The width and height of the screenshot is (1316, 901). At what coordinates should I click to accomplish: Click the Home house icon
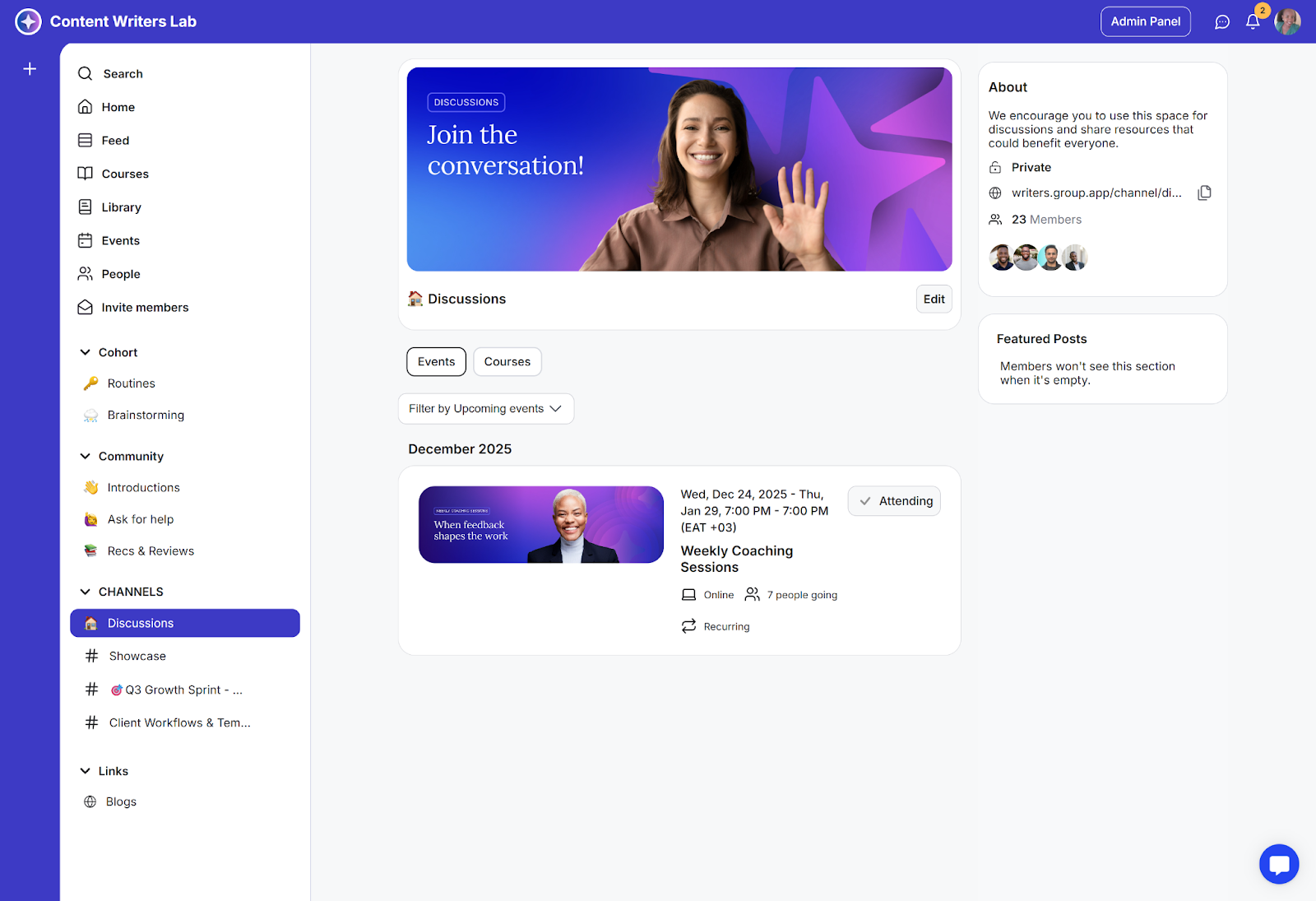click(85, 107)
